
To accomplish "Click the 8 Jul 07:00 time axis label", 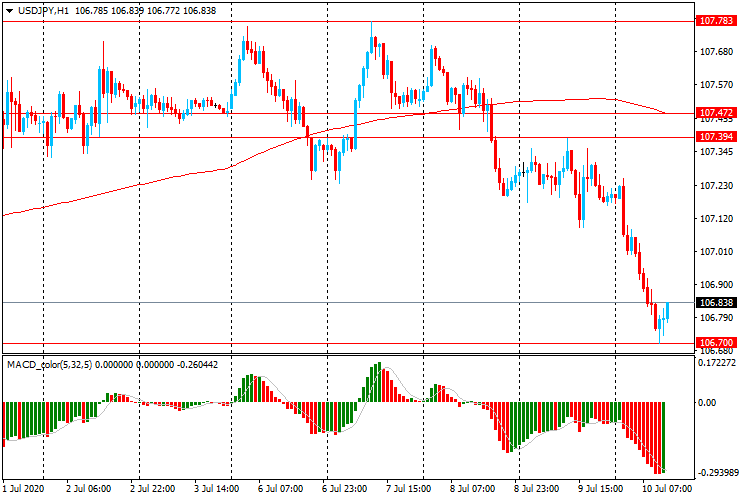I will (x=471, y=491).
